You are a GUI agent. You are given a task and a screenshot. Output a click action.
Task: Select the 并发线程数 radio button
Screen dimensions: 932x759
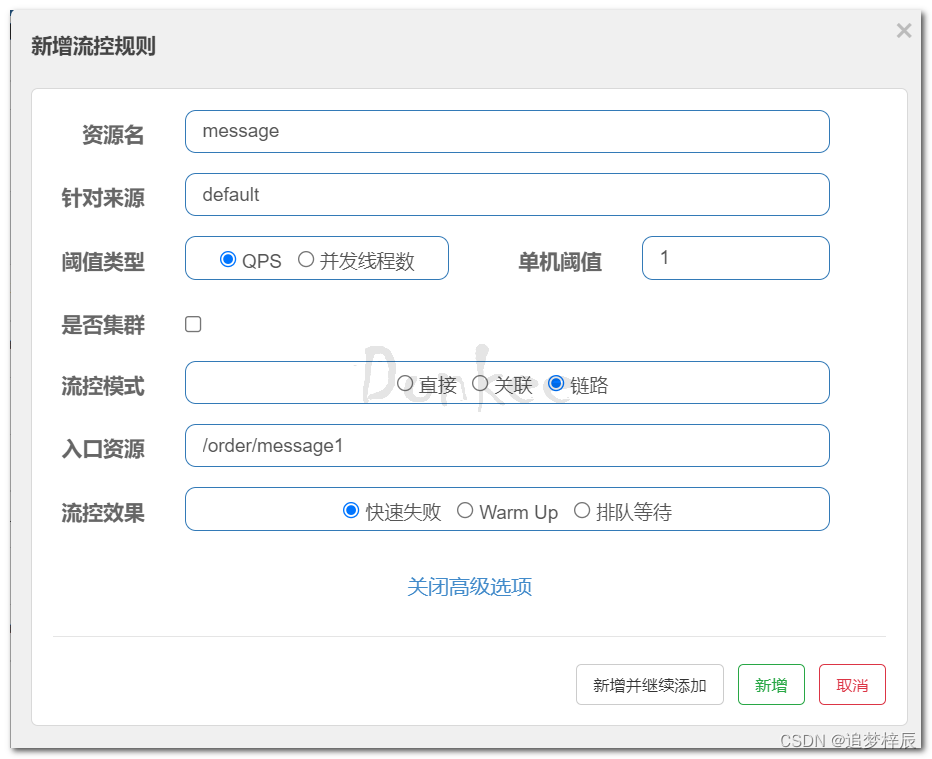[306, 259]
